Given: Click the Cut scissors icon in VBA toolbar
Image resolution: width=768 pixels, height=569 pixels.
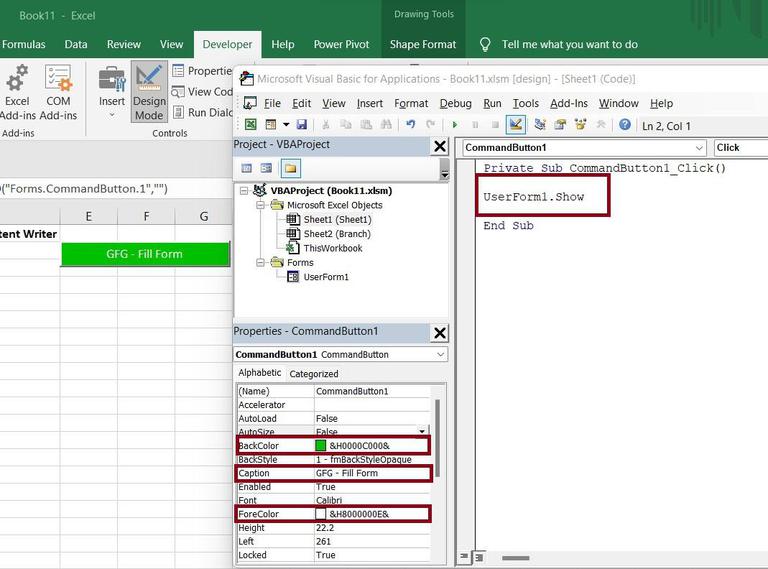Looking at the screenshot, I should click(x=325, y=125).
